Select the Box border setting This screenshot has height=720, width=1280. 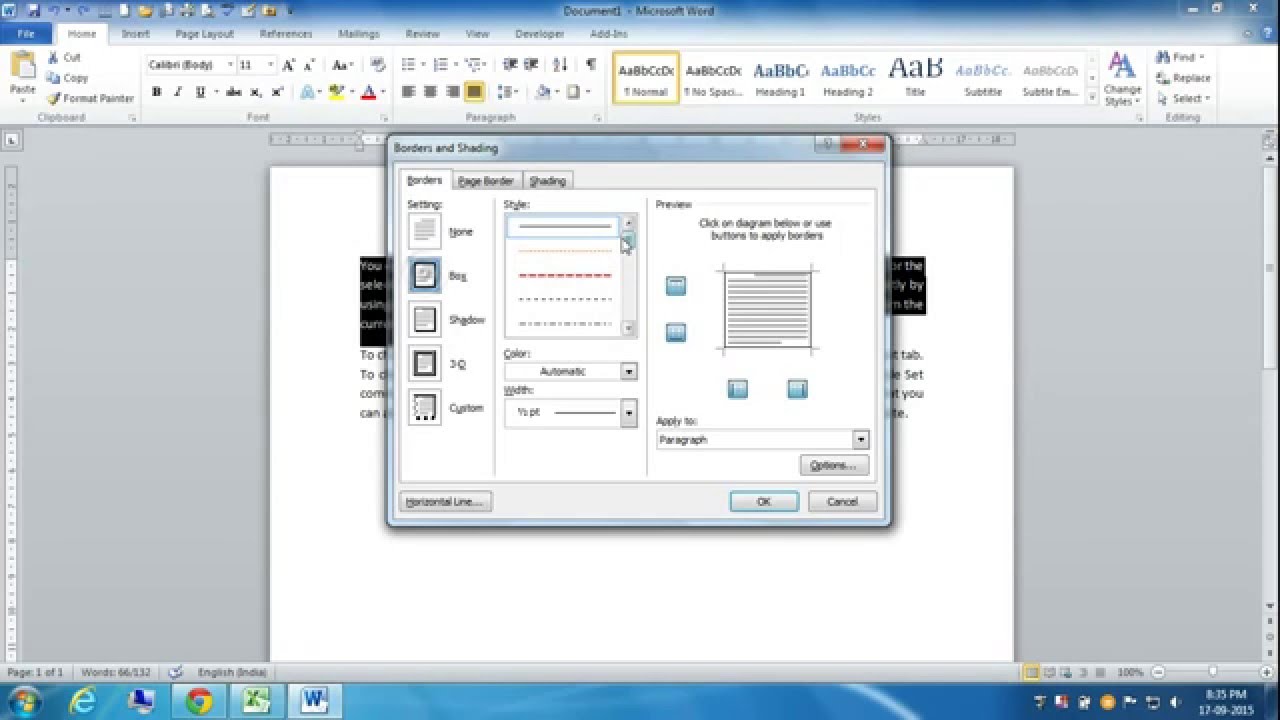coord(425,275)
